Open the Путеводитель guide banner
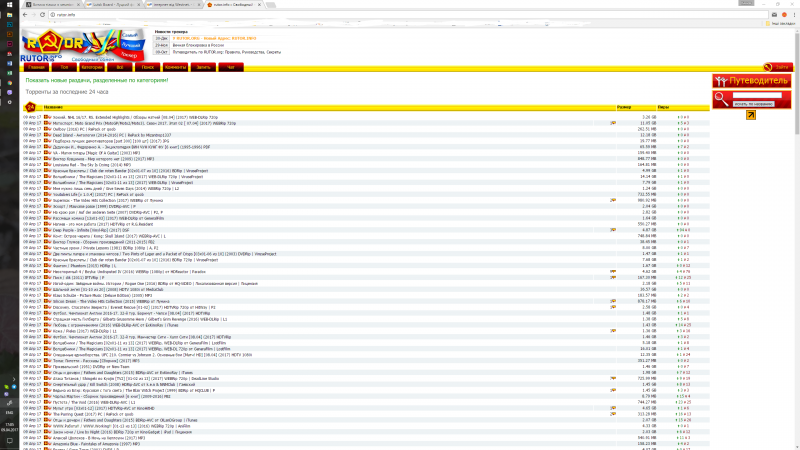The image size is (800, 450). [x=752, y=81]
